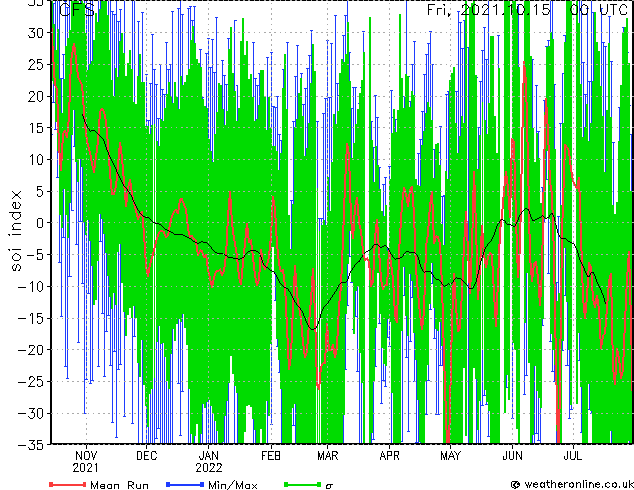
Task: Click the sigma symbol legend label
Action: pos(329,485)
